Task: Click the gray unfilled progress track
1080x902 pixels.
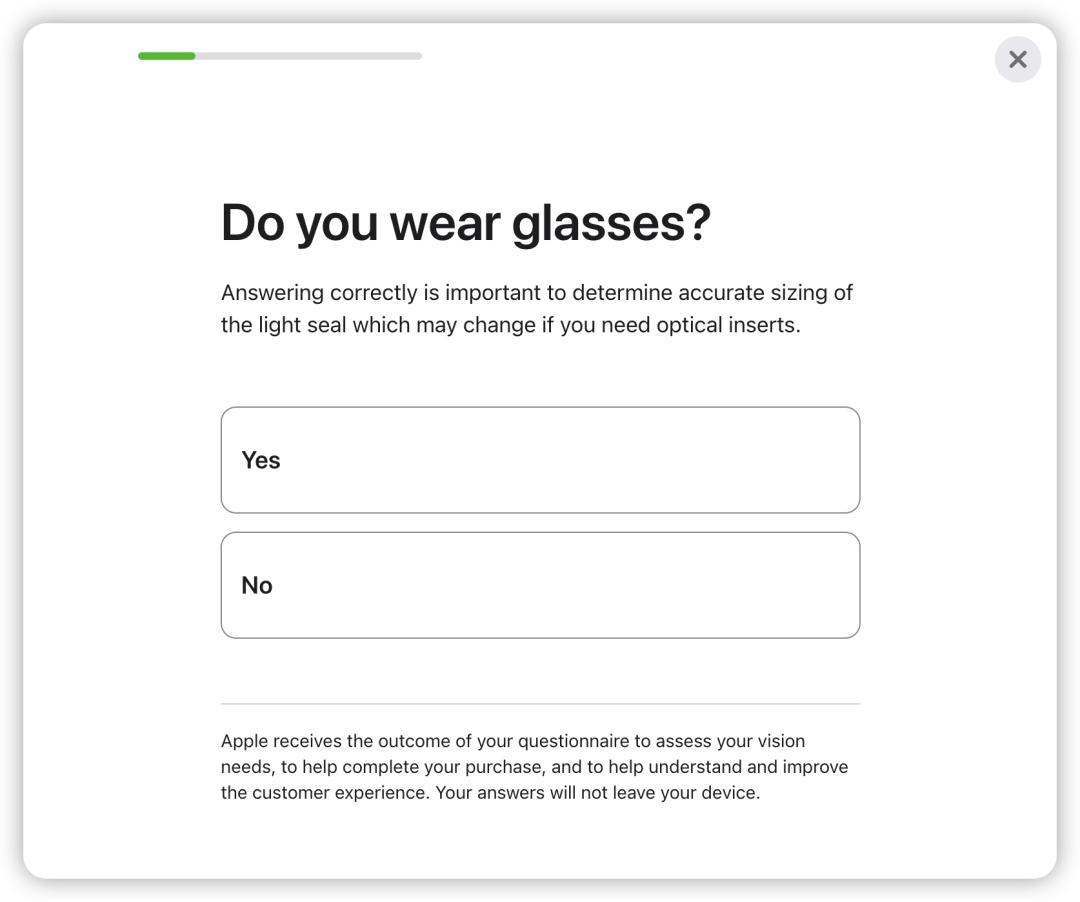Action: (x=308, y=56)
